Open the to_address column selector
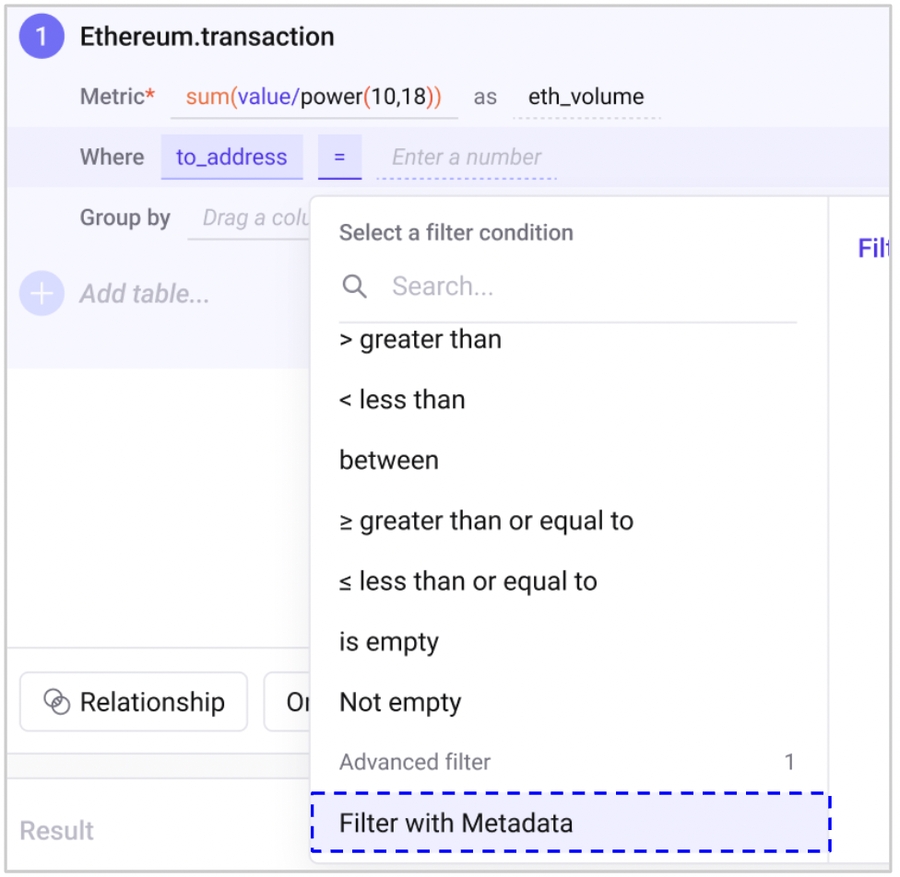The width and height of the screenshot is (900, 877). point(231,157)
